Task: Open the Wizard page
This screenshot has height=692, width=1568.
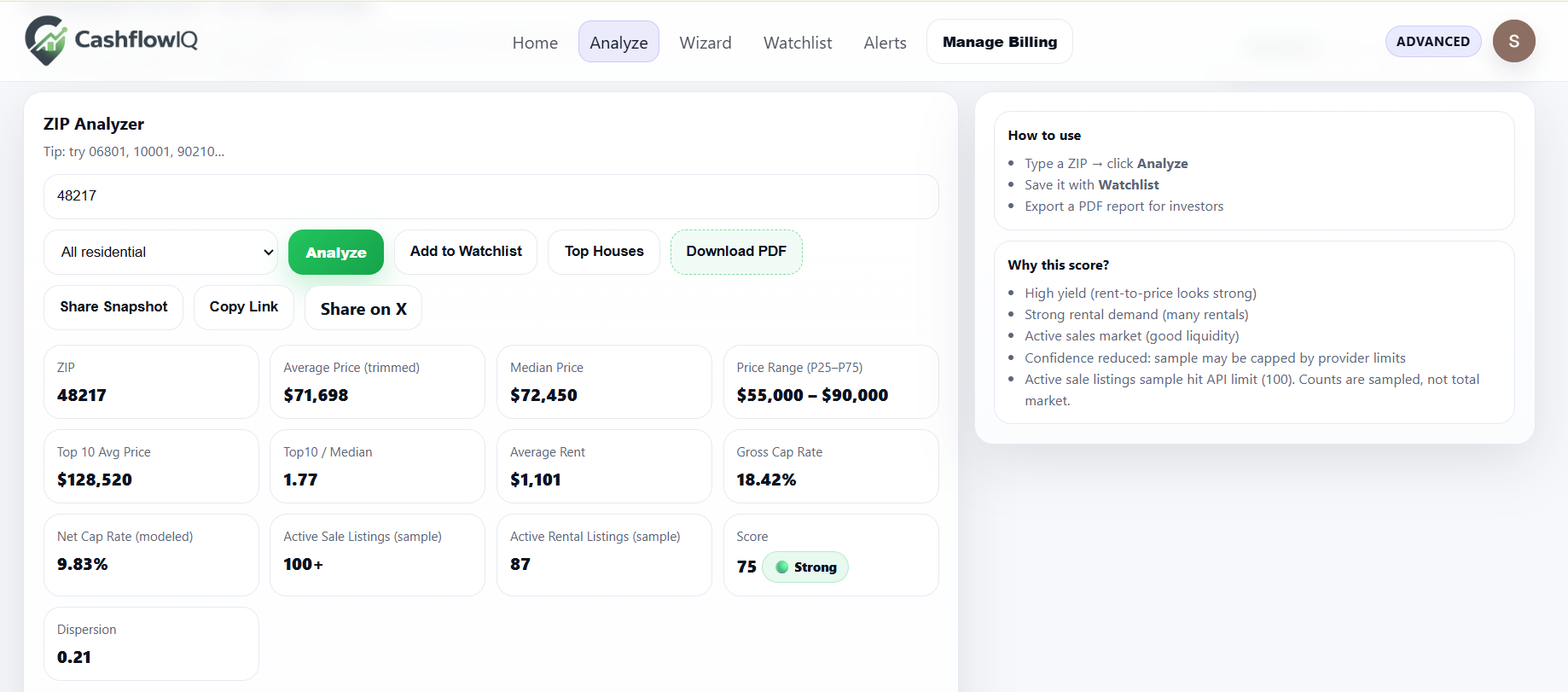Action: pos(706,43)
